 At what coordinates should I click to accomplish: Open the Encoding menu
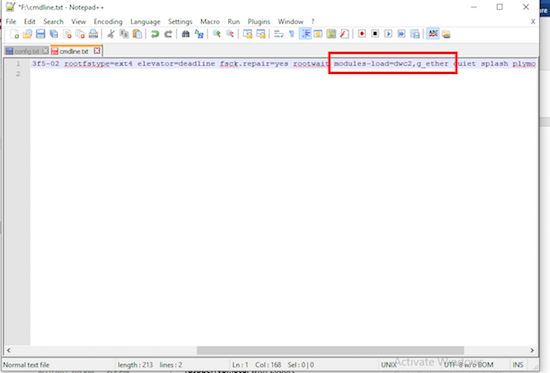[x=108, y=21]
